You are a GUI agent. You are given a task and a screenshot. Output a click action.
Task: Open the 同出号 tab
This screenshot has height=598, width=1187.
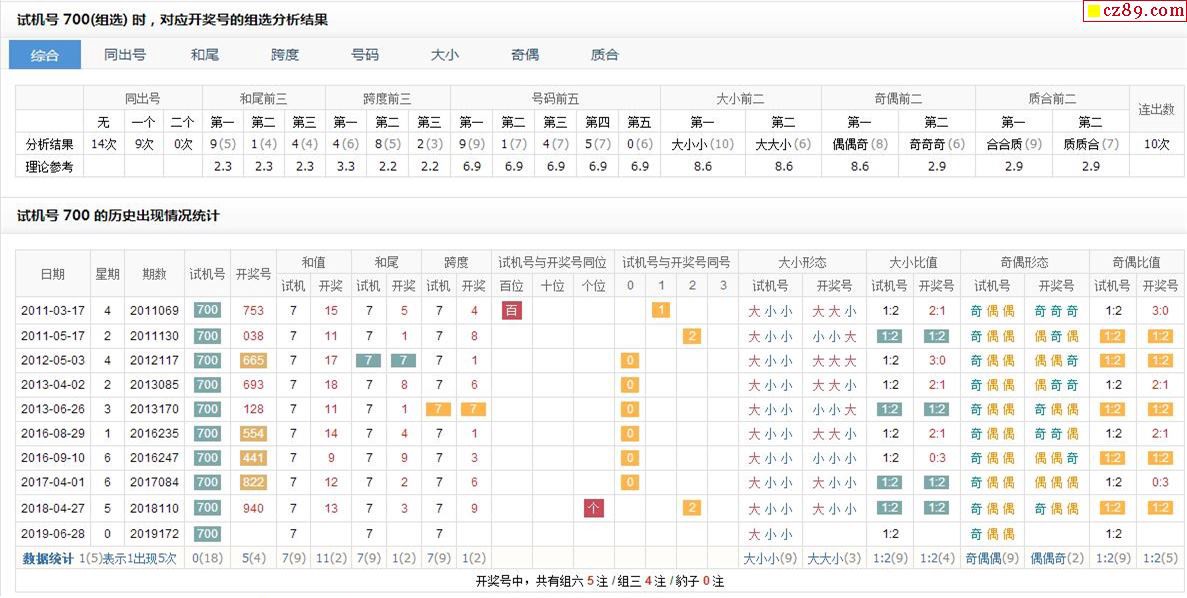click(x=125, y=55)
